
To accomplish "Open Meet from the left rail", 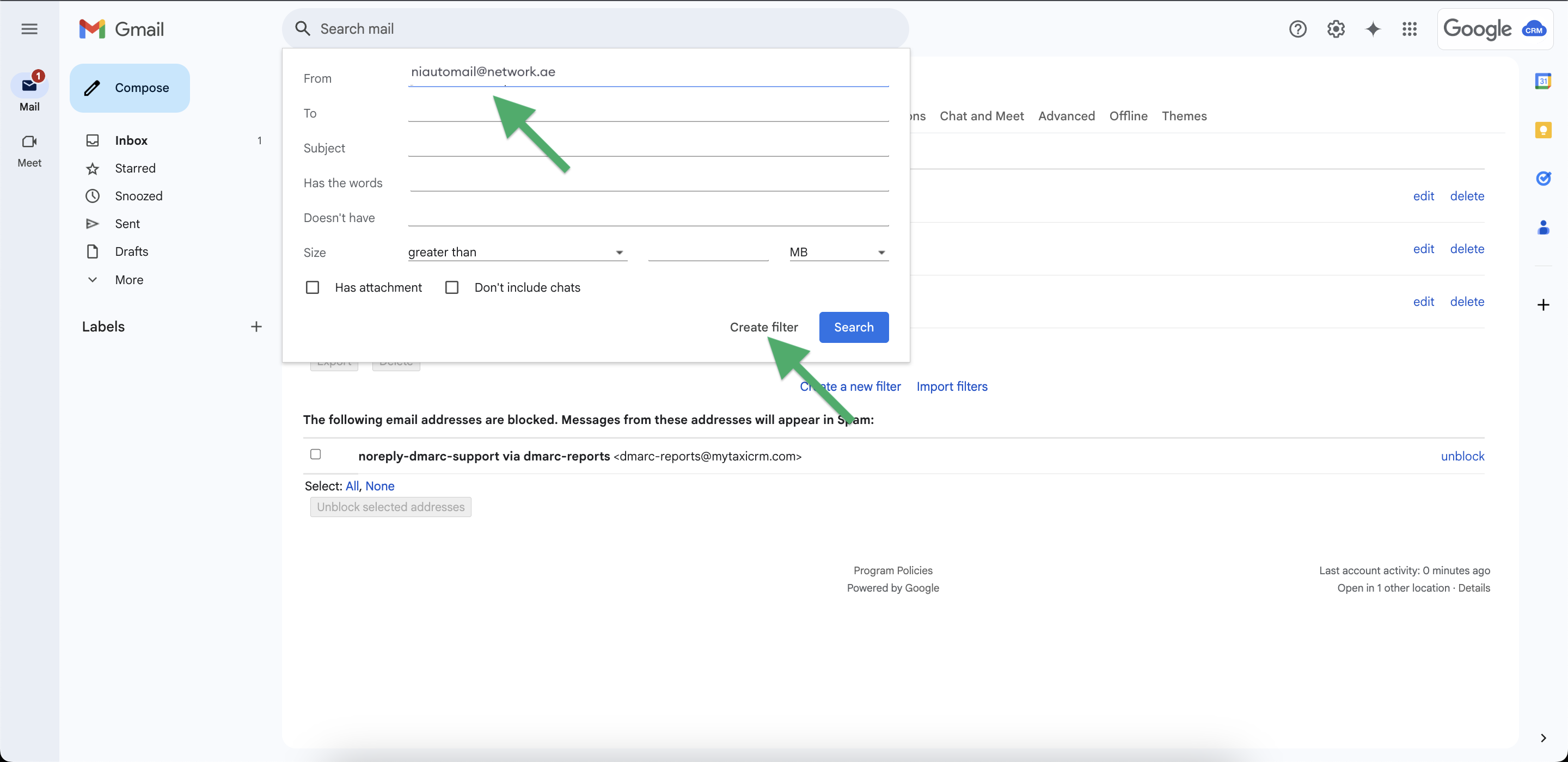I will tap(29, 150).
